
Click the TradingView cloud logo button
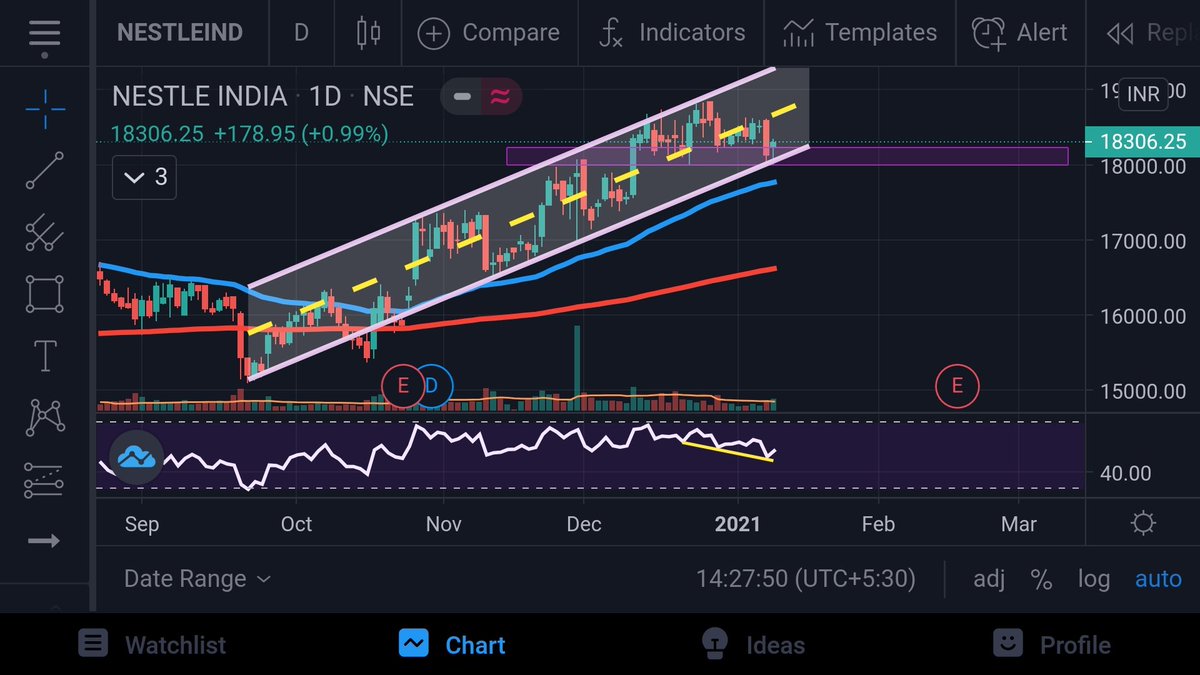(135, 458)
